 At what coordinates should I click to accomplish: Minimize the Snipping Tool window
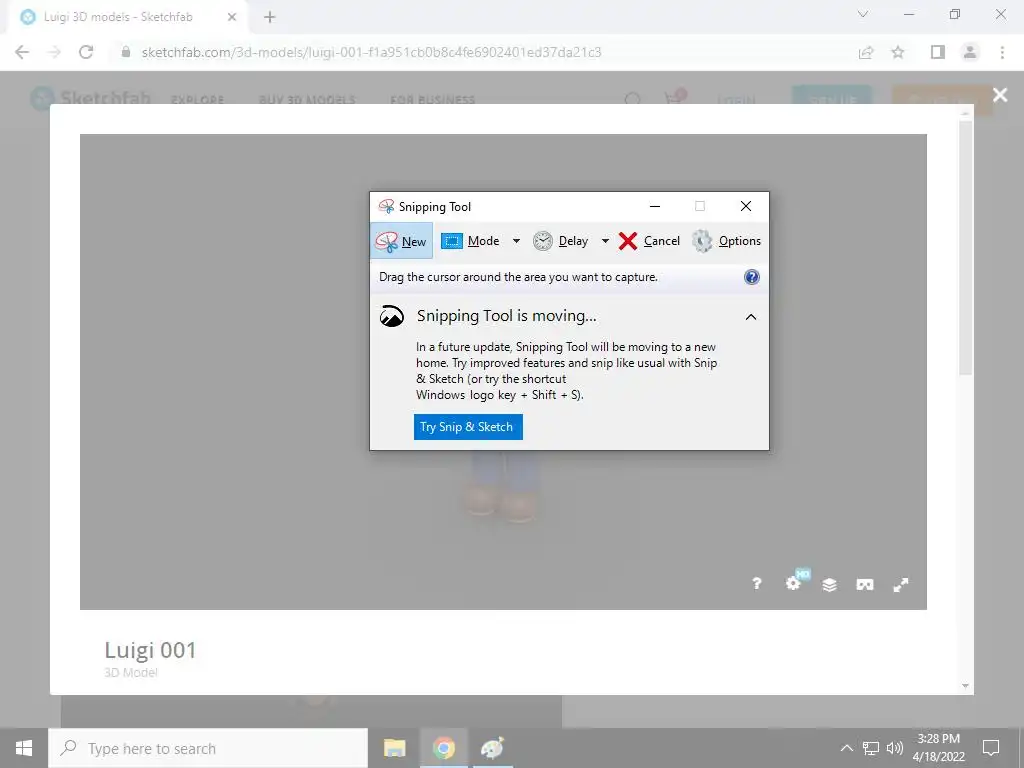click(655, 206)
